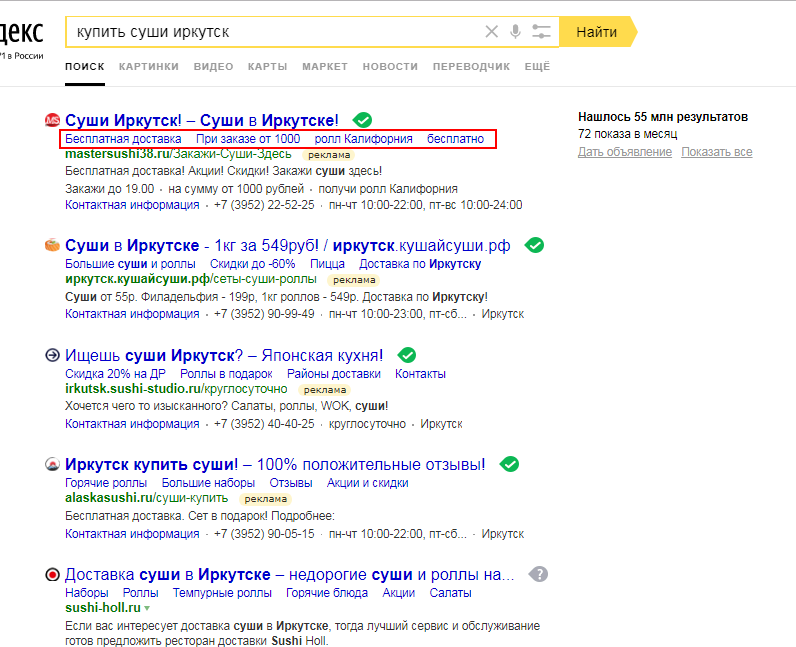Click the ролл Калифорния sitelink
Viewport: 796px width, 647px height.
coord(363,139)
